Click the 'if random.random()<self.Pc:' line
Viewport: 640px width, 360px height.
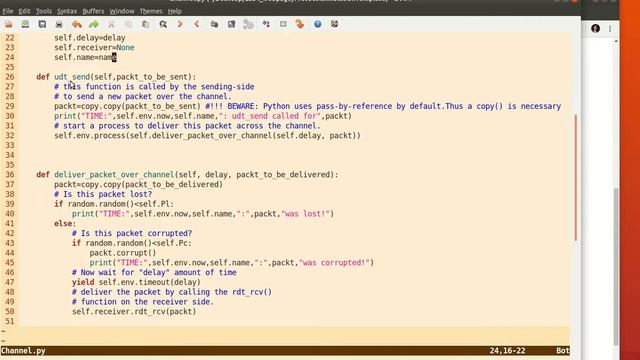point(132,244)
